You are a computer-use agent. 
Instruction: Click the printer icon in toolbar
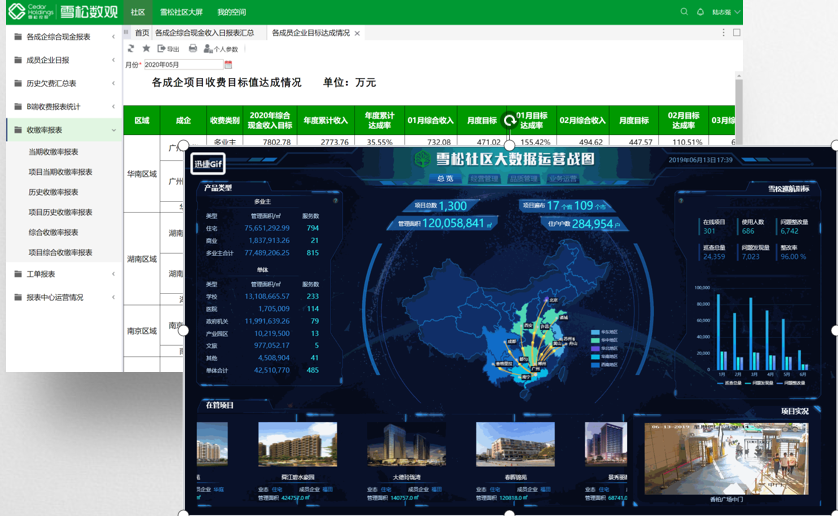(193, 49)
